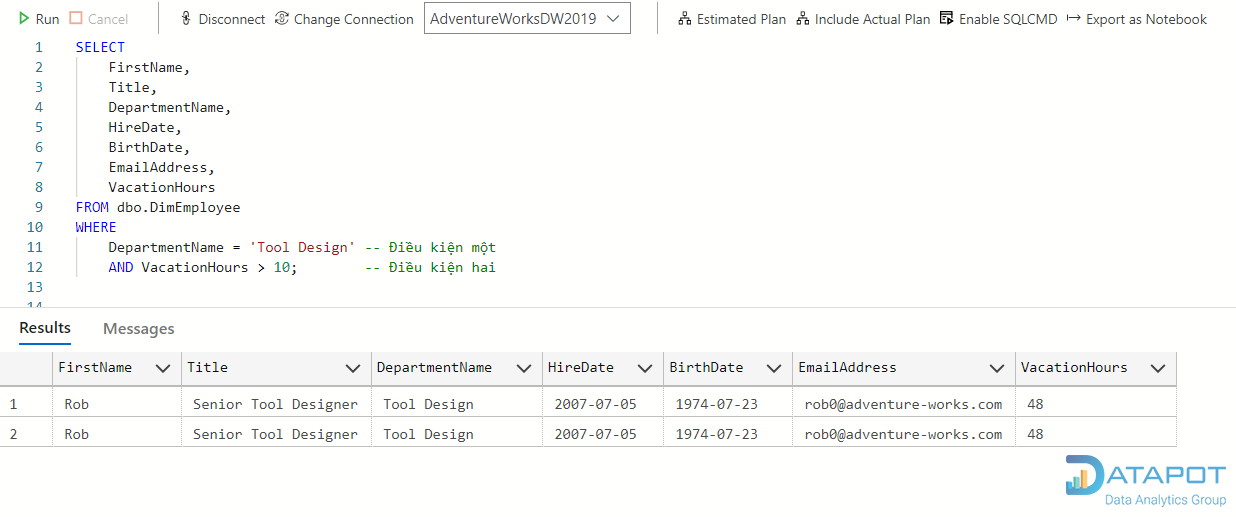Click the Disconnect button label
The image size is (1236, 517).
coord(232,19)
